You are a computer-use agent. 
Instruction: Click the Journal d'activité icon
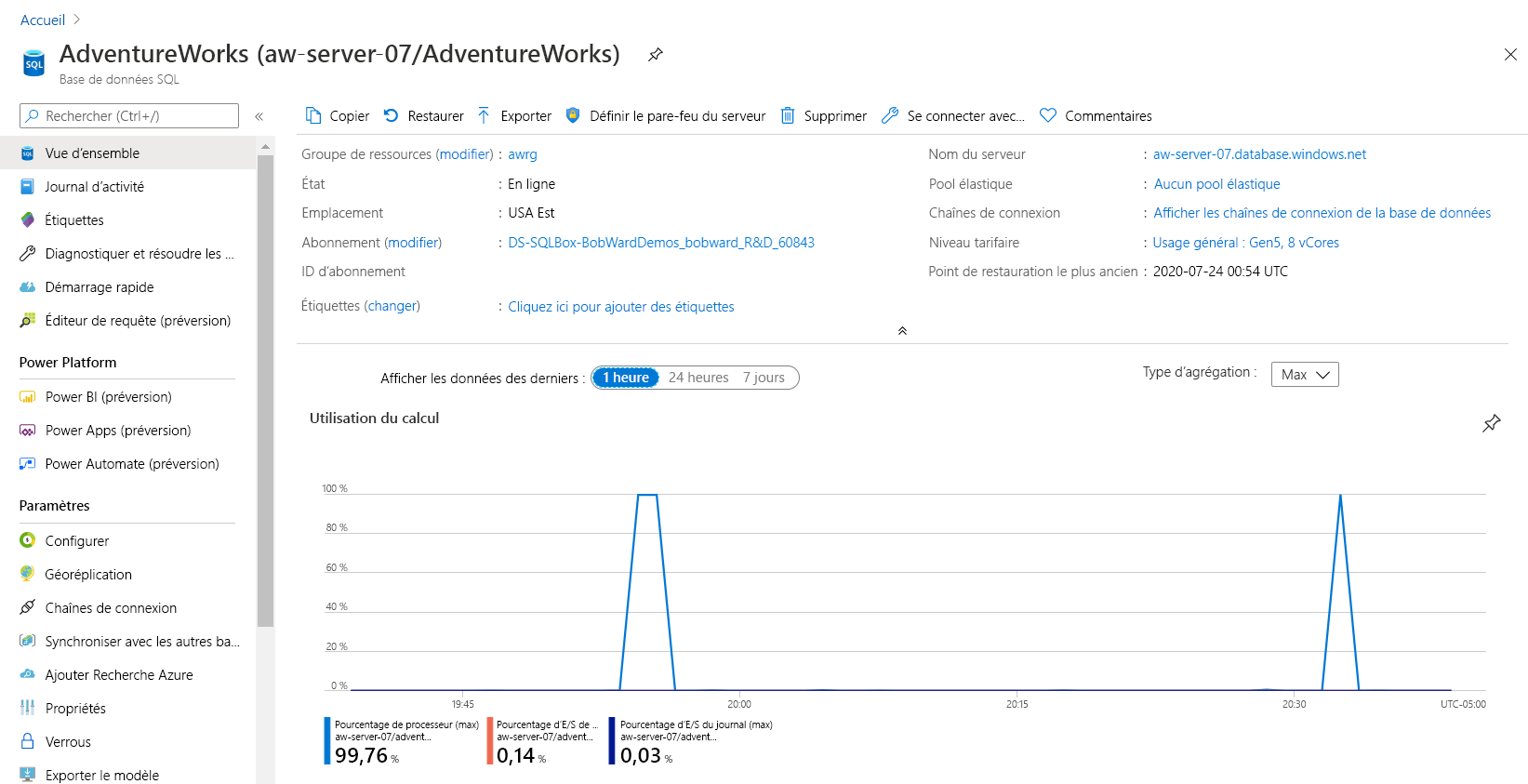(28, 187)
